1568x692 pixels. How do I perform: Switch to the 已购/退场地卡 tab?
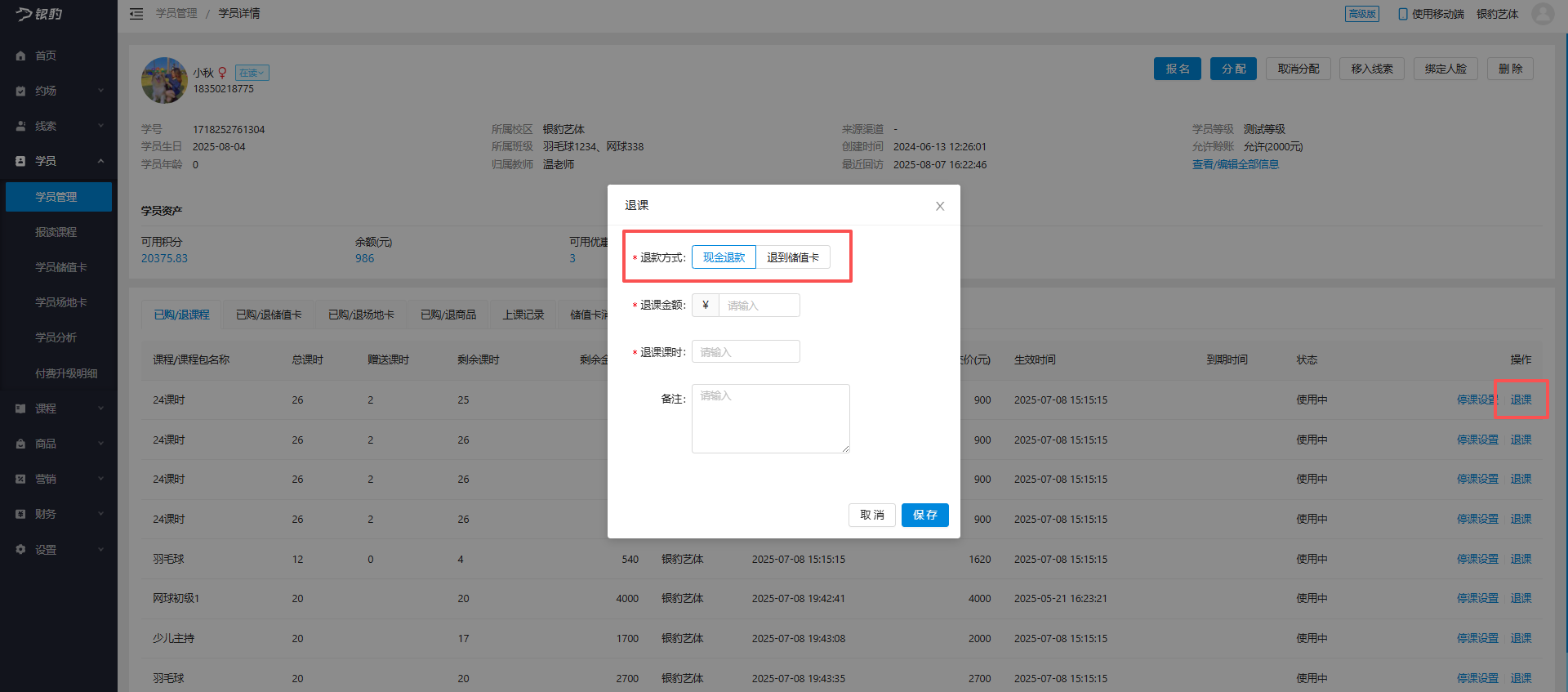pyautogui.click(x=361, y=315)
